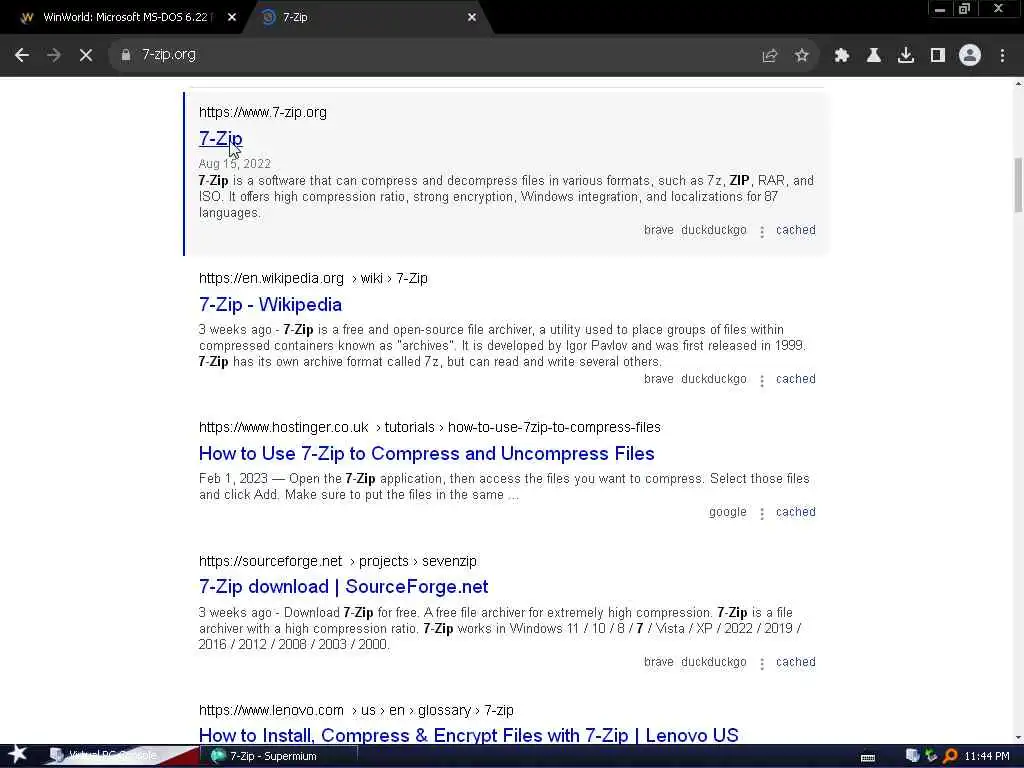The image size is (1024, 768).
Task: Click cached link for the 7-zip.org result
Action: (x=795, y=230)
